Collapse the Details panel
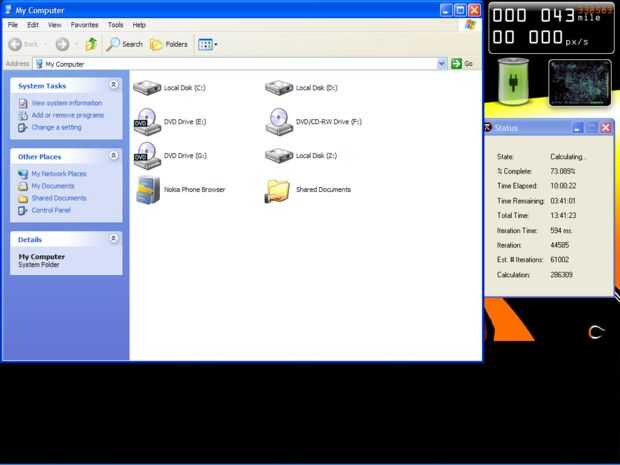 113,238
